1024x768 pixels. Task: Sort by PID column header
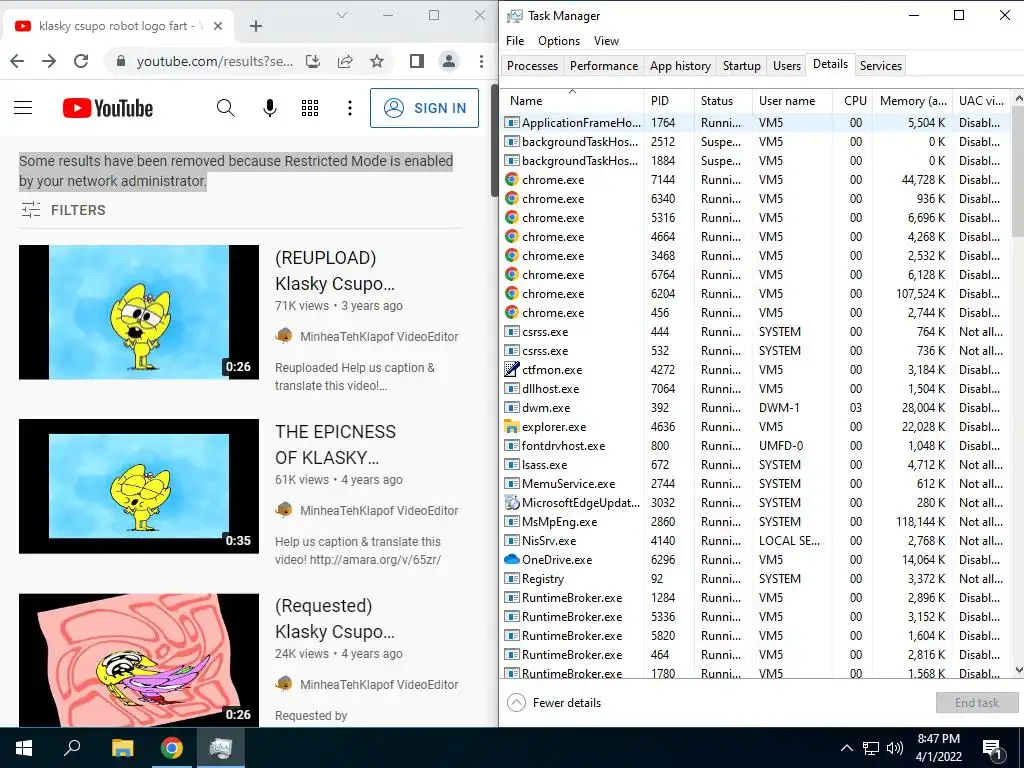(669, 101)
